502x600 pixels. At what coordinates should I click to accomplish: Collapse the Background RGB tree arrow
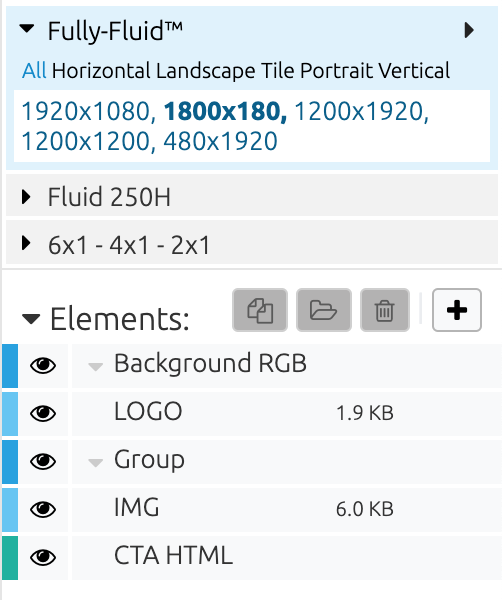(95, 367)
